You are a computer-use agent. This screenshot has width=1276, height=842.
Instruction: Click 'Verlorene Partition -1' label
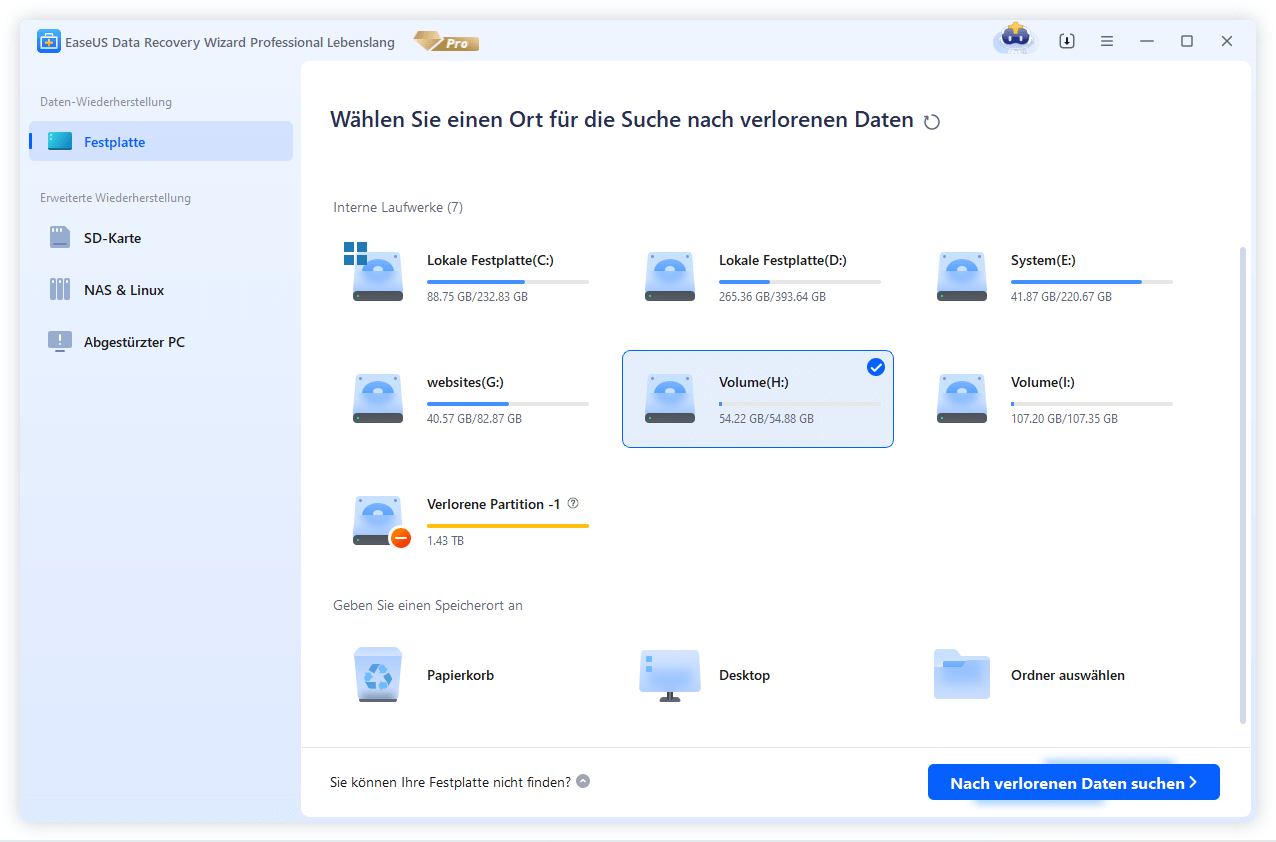493,504
